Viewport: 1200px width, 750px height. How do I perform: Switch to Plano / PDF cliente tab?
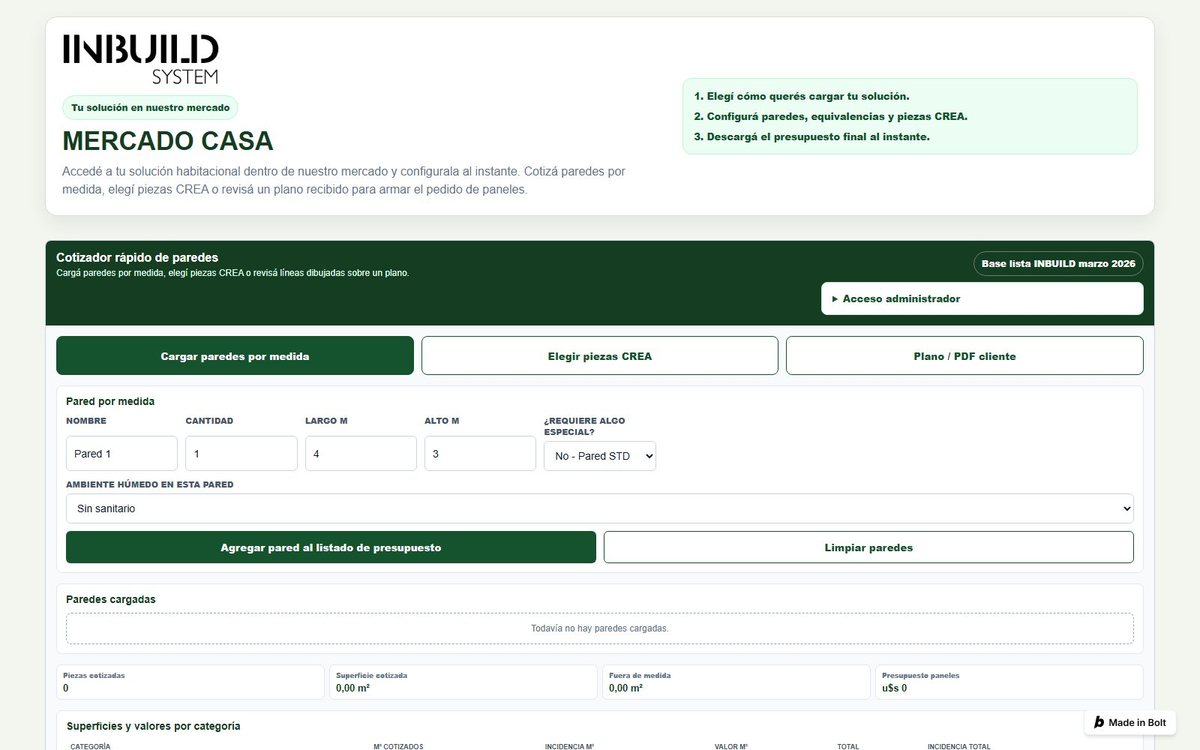pos(965,356)
